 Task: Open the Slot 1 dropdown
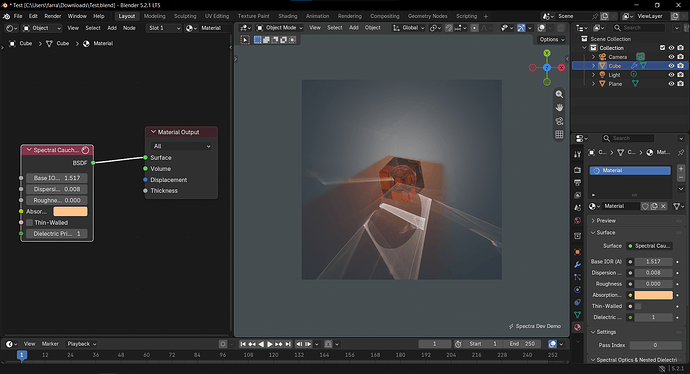point(164,28)
